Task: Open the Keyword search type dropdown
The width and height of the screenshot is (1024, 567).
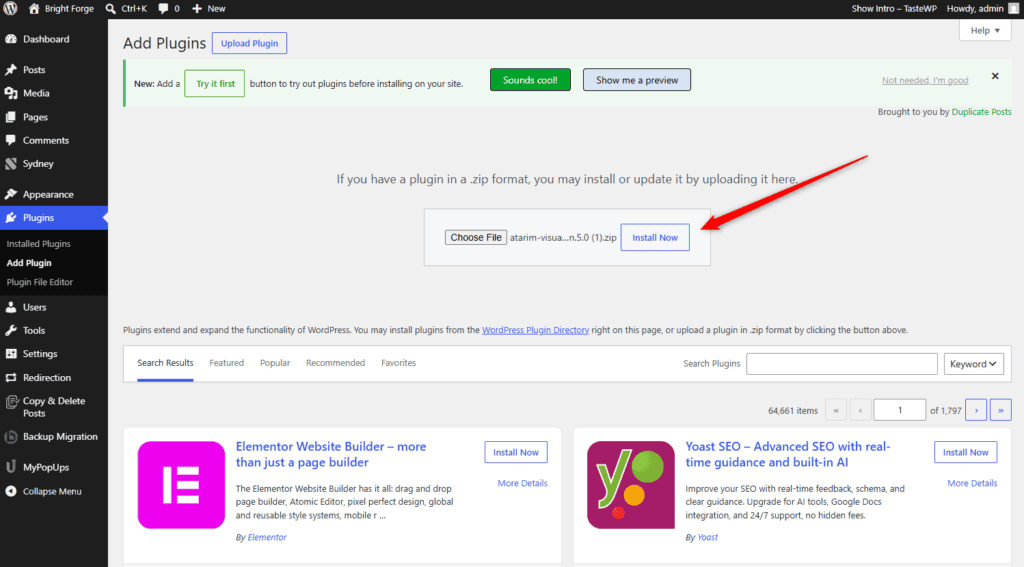Action: [x=973, y=364]
